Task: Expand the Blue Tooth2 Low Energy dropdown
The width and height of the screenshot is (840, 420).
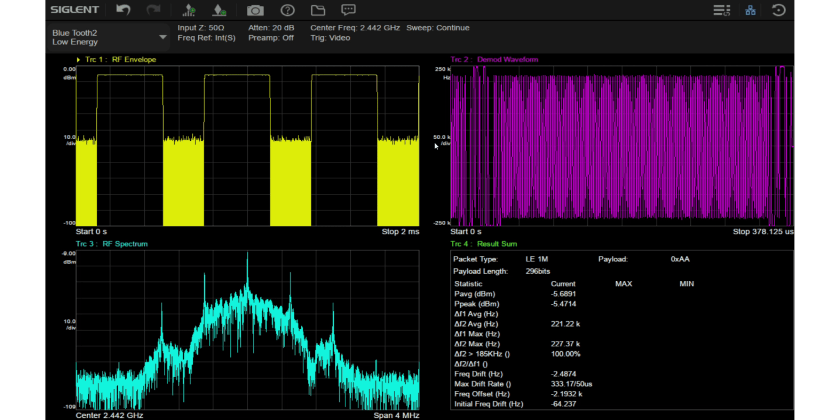Action: coord(109,38)
